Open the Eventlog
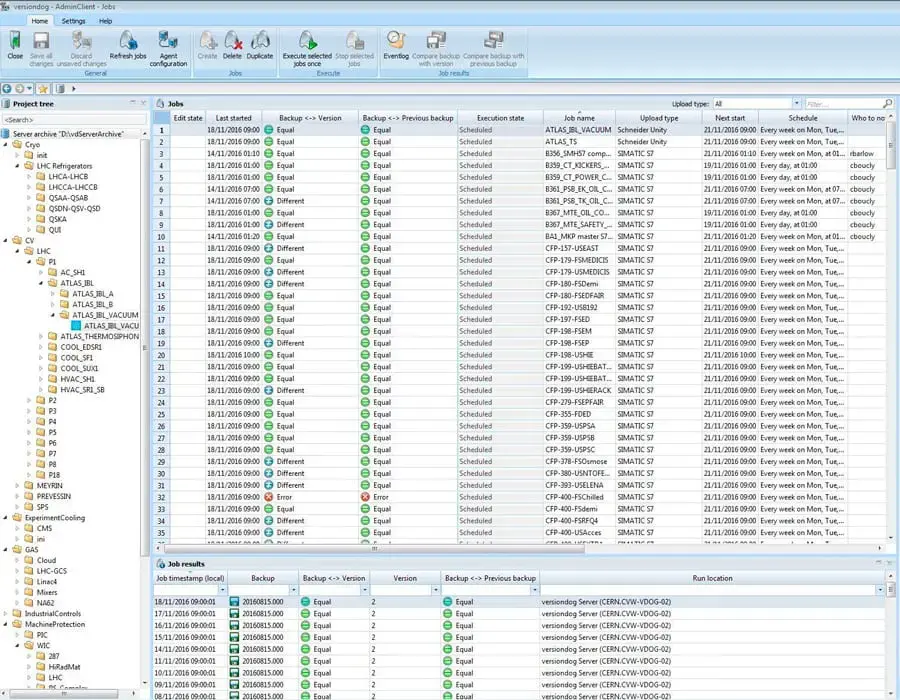This screenshot has height=700, width=900. coord(396,41)
